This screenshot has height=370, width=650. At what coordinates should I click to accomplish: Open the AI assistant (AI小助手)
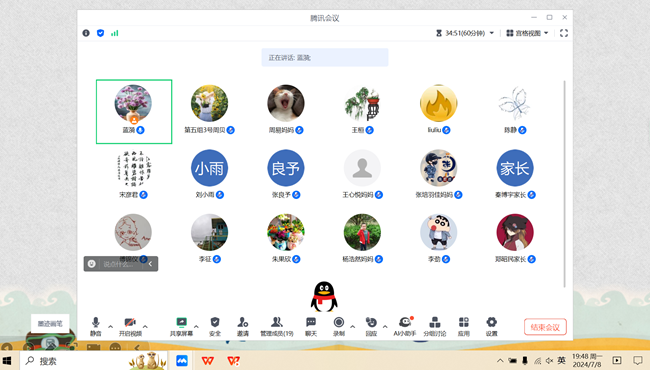(405, 326)
